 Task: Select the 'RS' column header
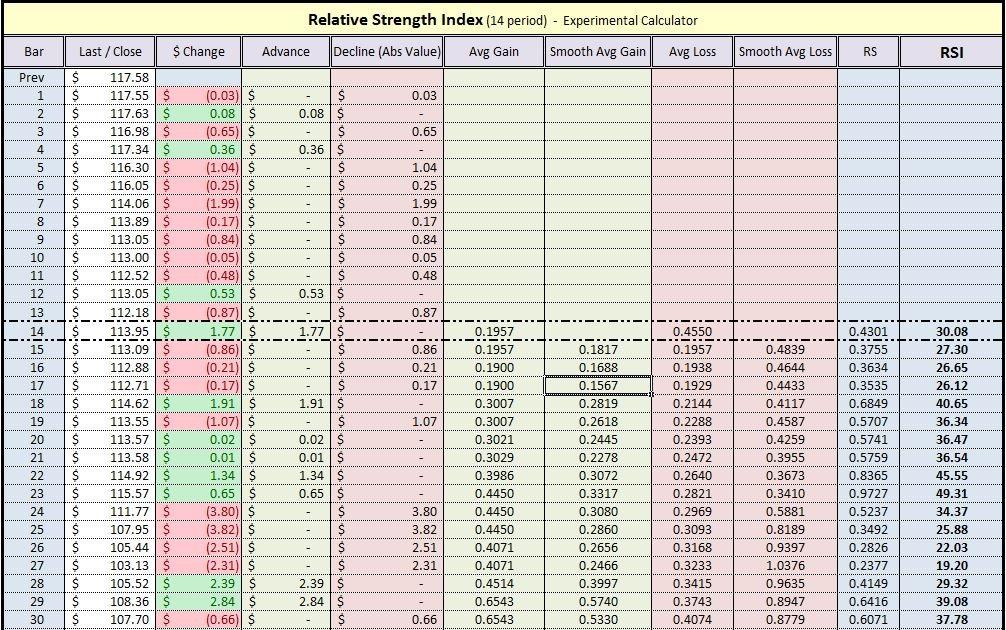pos(869,52)
